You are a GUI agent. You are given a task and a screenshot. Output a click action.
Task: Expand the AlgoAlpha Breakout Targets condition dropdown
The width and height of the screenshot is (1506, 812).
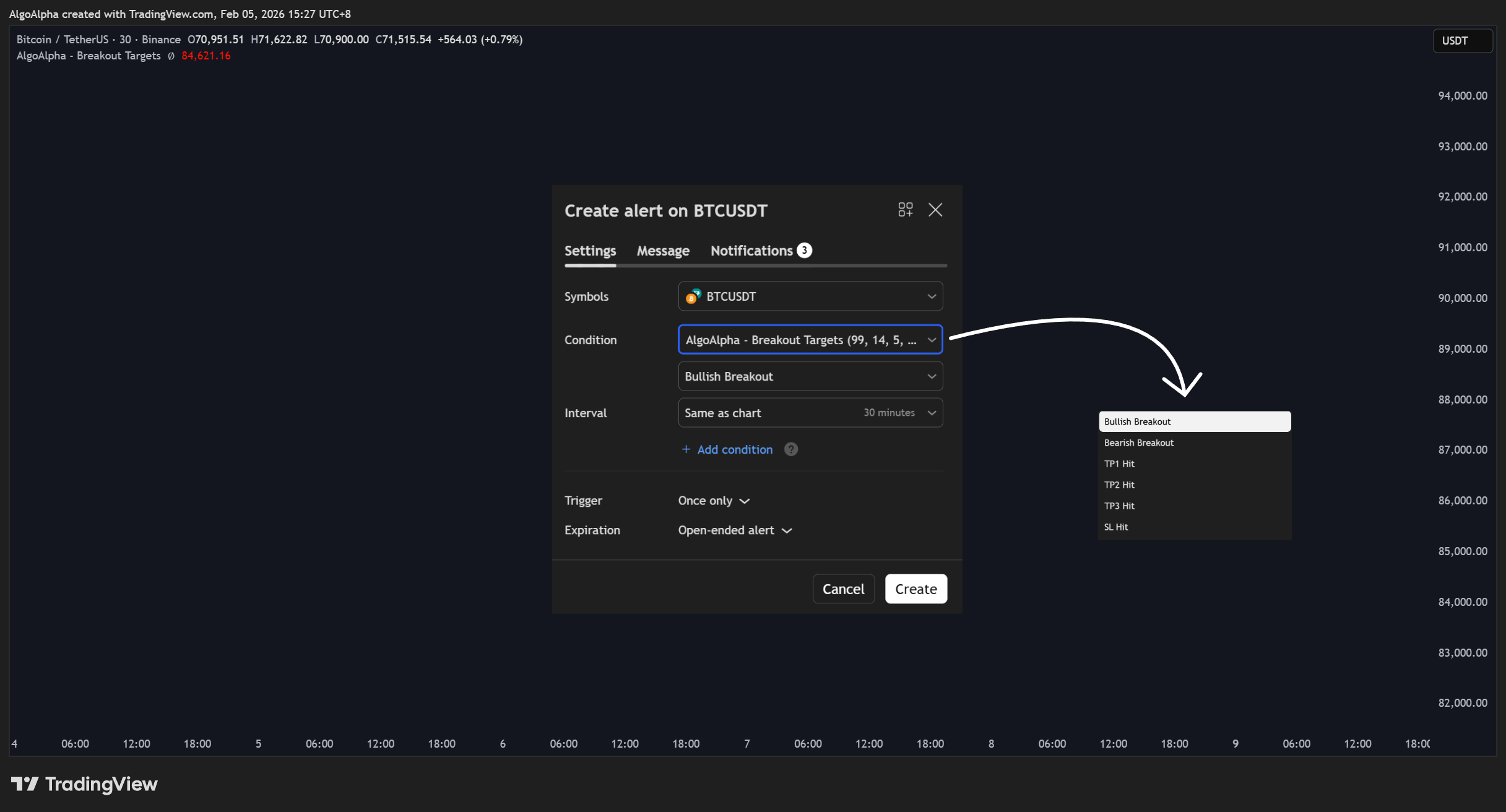(810, 340)
